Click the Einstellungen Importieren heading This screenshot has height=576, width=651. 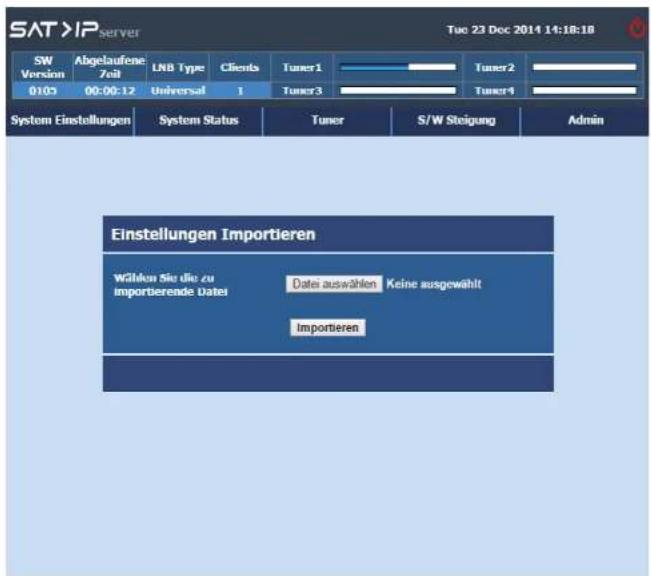(213, 234)
